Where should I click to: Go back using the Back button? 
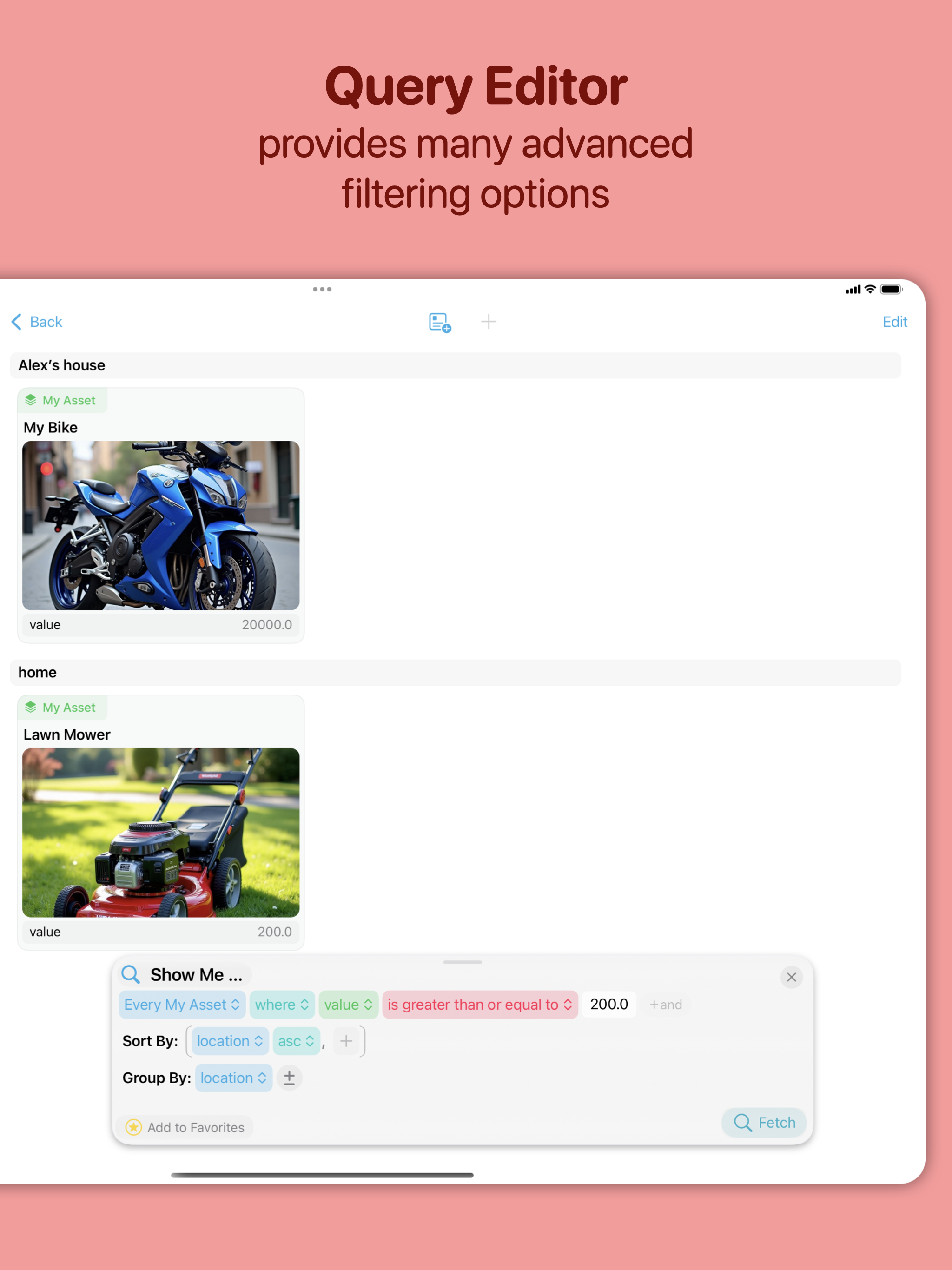[x=37, y=322]
